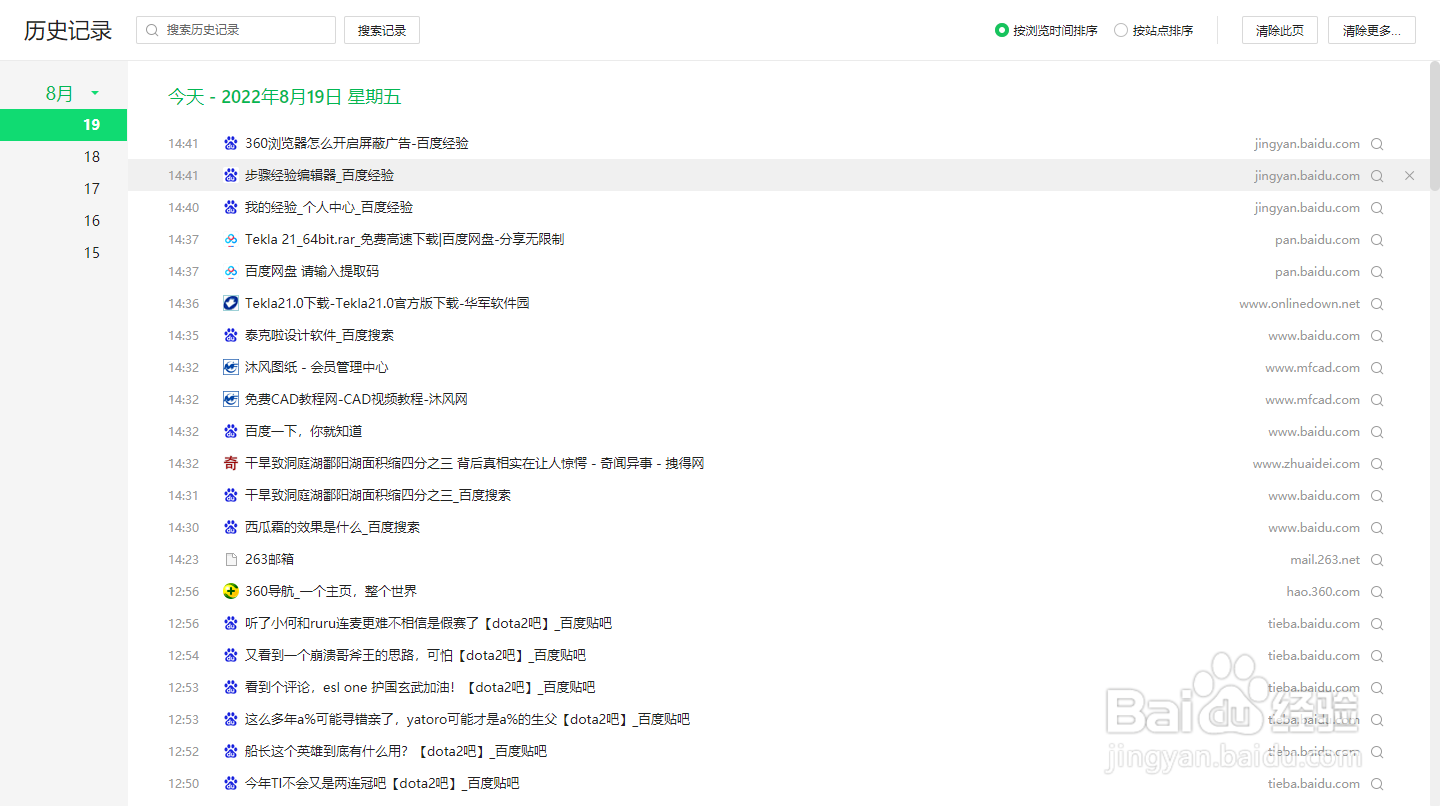Click Baidu favicon of 360浏览器怎么开启屏蔽广告 entry

tap(231, 143)
